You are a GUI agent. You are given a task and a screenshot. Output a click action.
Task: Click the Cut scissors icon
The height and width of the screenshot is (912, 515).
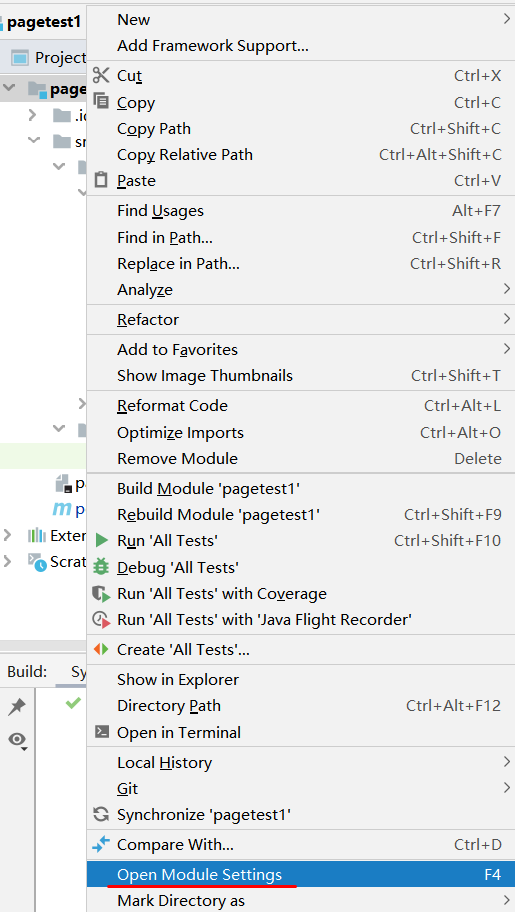[x=101, y=76]
